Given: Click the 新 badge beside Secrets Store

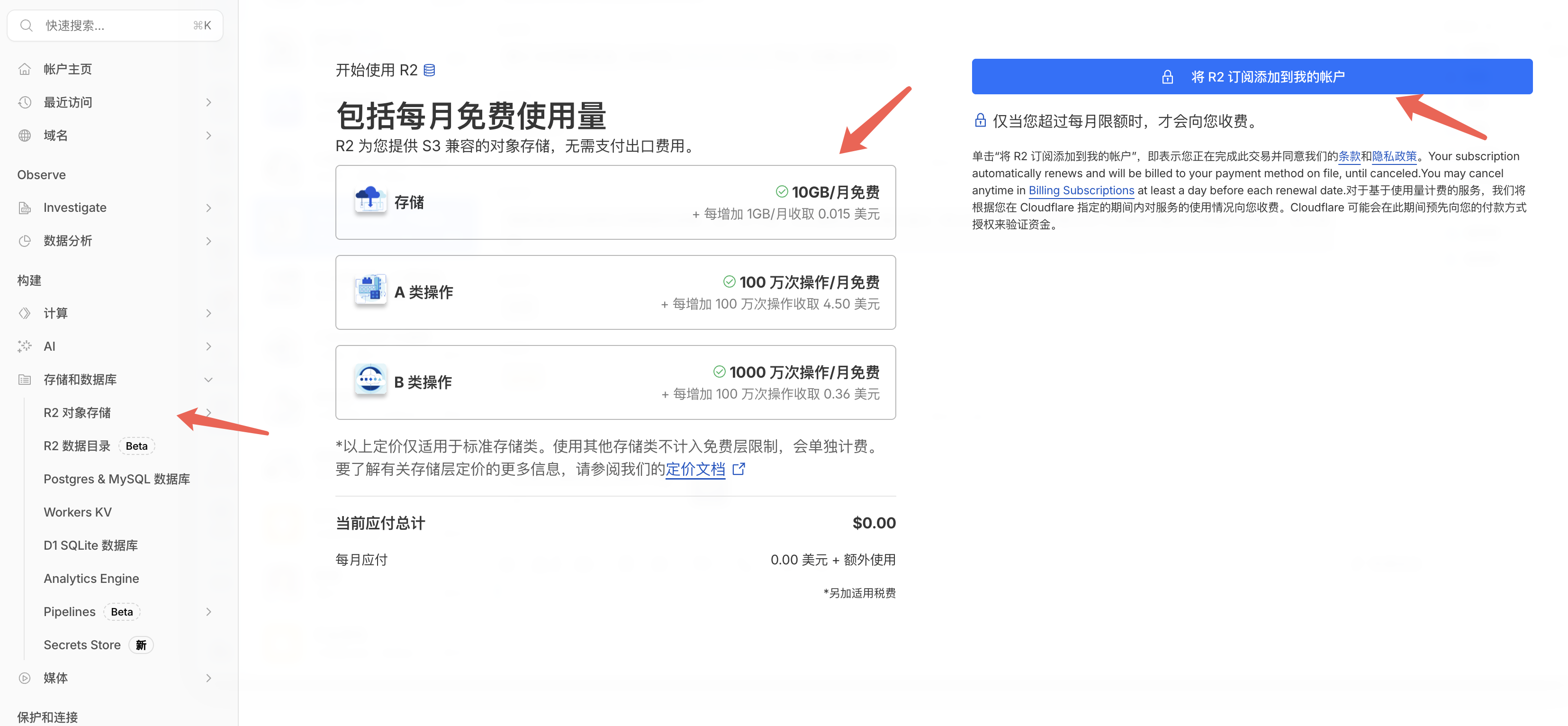Looking at the screenshot, I should point(141,645).
